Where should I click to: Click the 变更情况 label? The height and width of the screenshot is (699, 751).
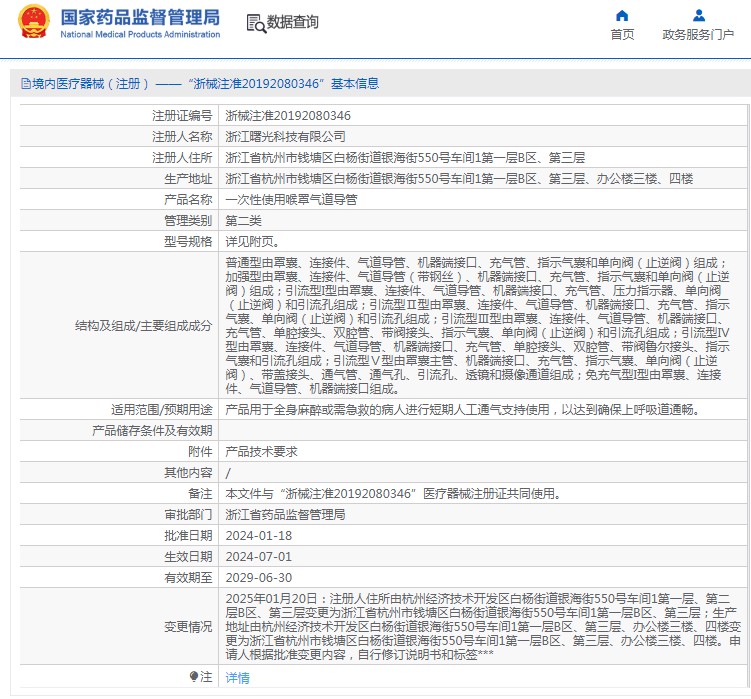[x=188, y=627]
